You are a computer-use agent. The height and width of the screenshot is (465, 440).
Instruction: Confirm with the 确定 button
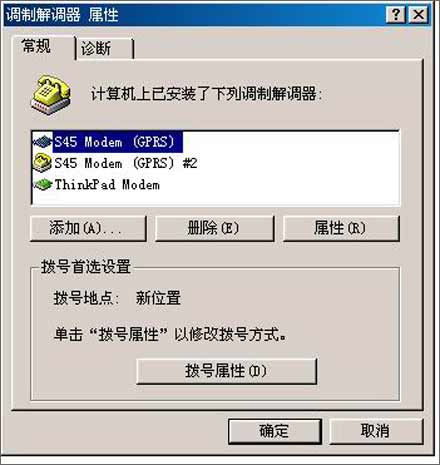click(x=275, y=431)
